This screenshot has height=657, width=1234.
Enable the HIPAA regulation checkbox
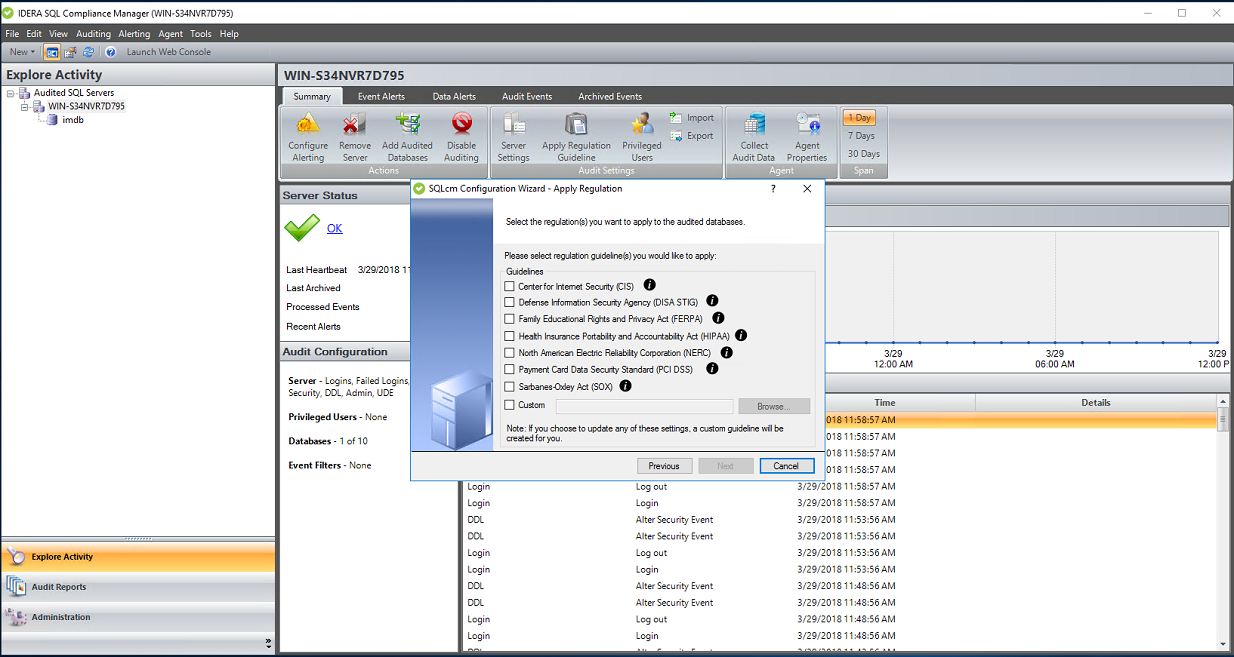510,336
